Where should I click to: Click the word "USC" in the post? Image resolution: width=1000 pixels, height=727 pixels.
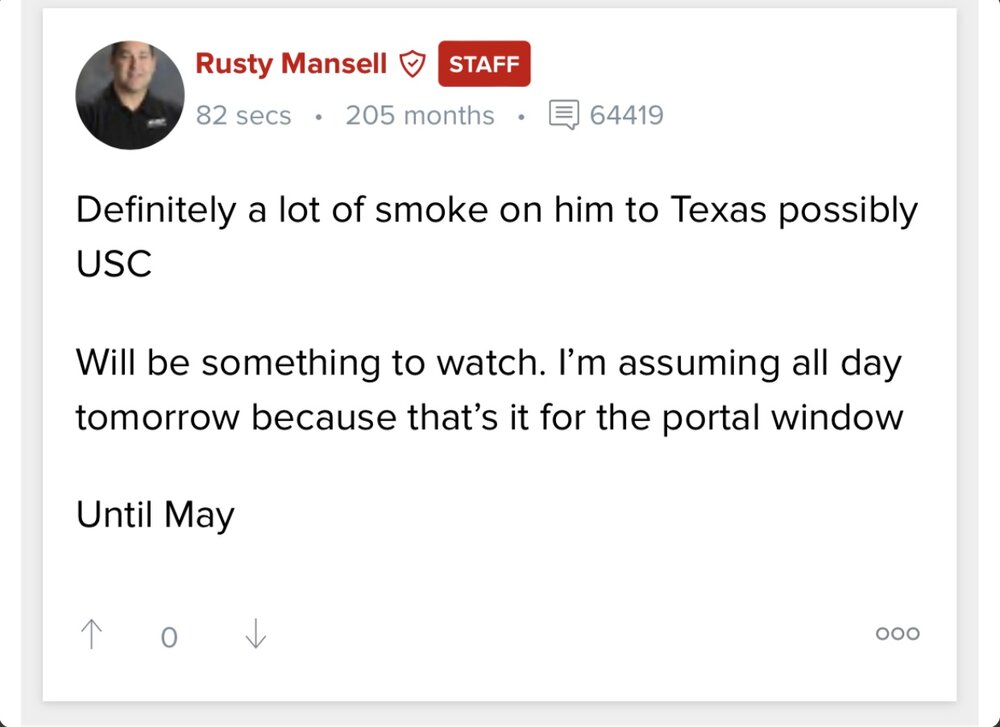click(x=113, y=263)
